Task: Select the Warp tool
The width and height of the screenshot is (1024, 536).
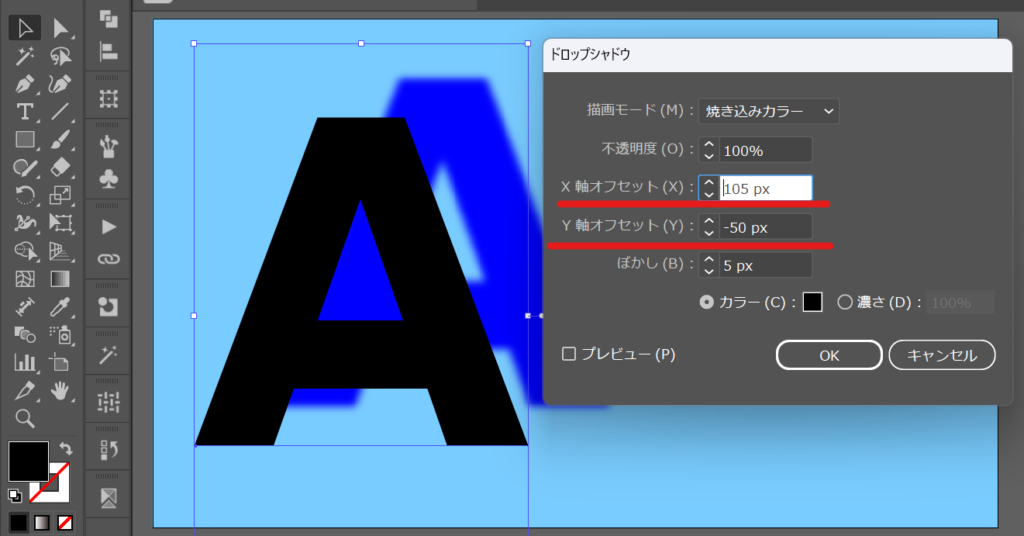Action: pos(25,223)
